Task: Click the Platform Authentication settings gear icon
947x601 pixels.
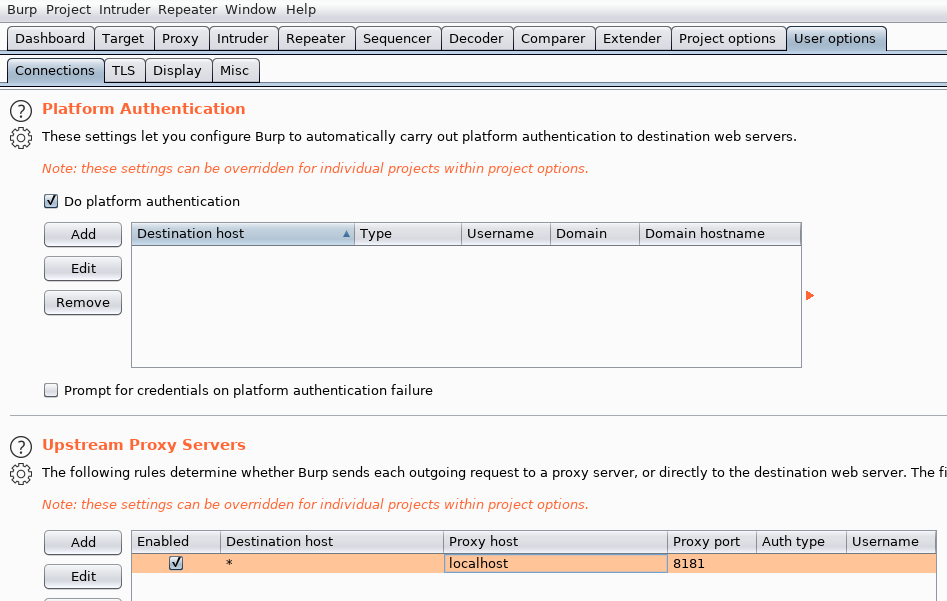Action: [x=21, y=137]
